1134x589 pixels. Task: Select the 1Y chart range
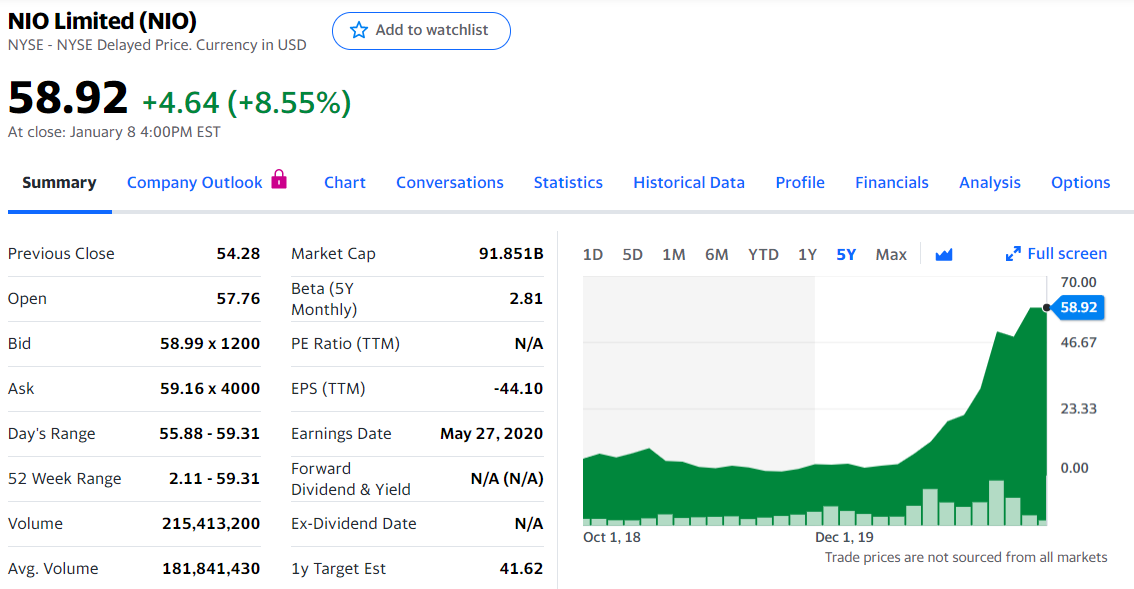(x=808, y=255)
